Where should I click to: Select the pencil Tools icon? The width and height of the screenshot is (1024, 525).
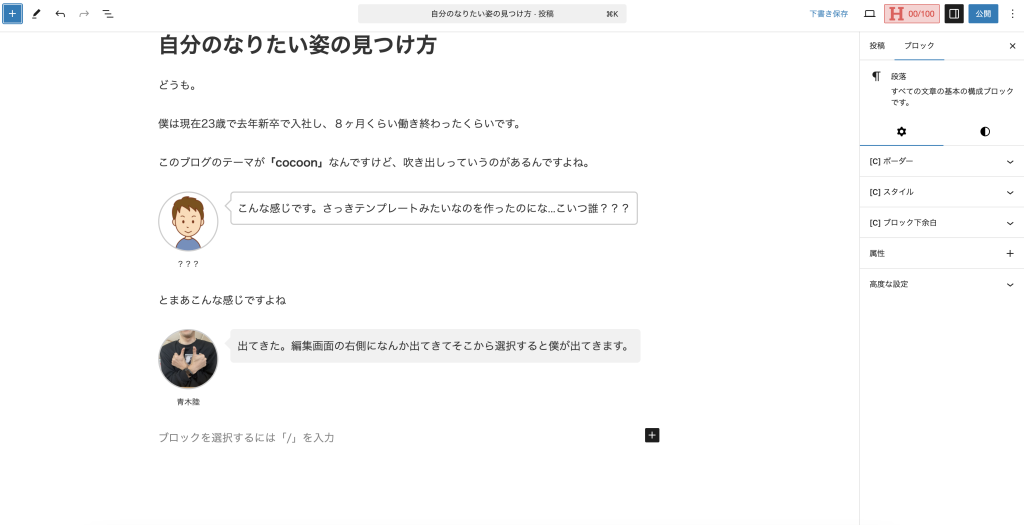coord(36,14)
